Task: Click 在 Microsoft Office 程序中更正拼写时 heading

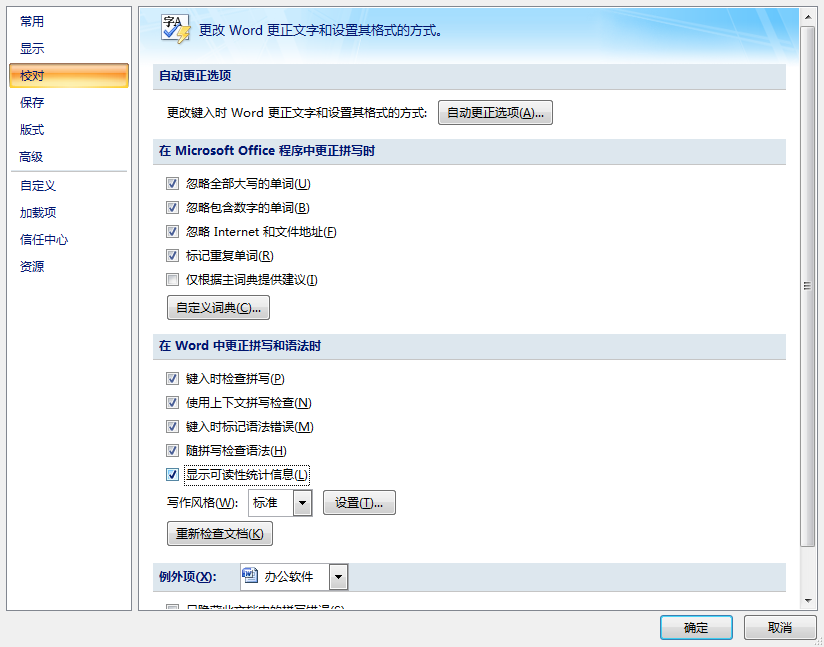Action: click(267, 151)
